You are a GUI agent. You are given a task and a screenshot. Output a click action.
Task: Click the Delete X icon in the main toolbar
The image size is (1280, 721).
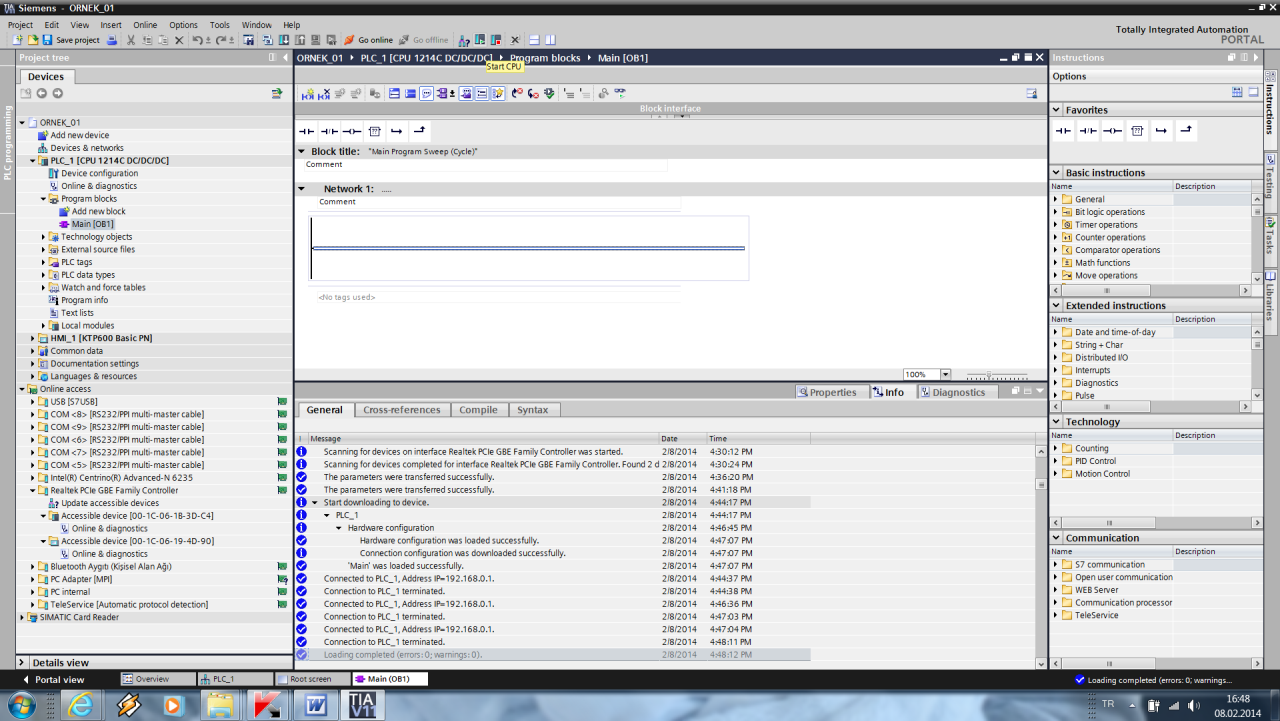pyautogui.click(x=179, y=40)
